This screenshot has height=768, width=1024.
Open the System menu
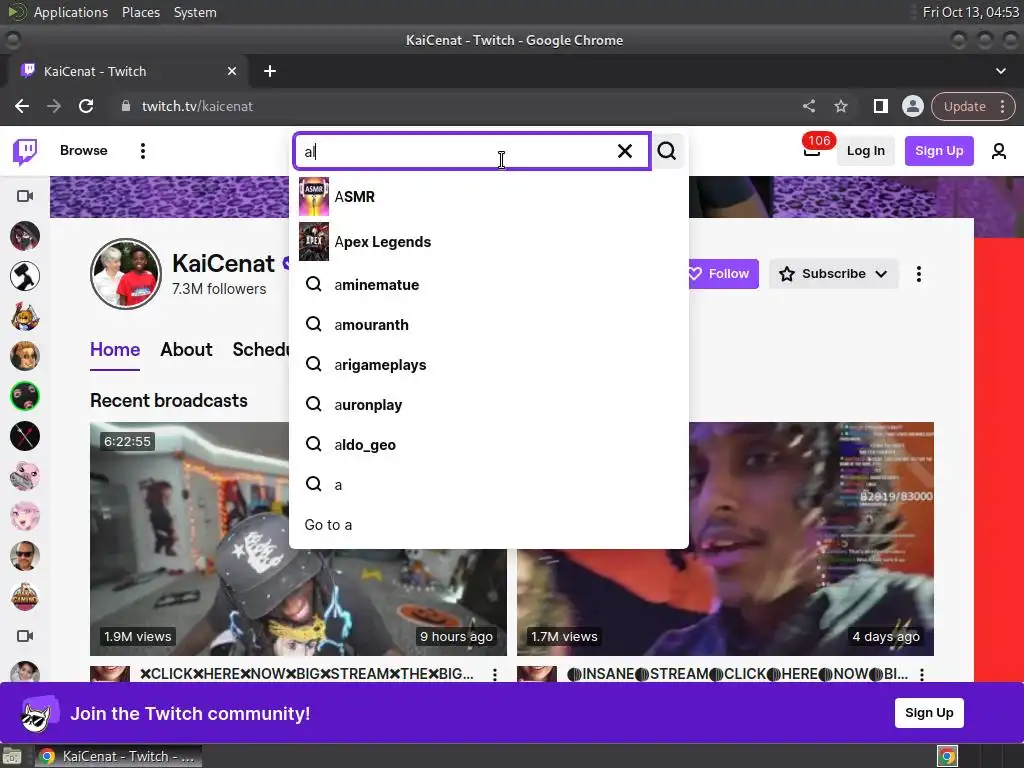pos(195,12)
